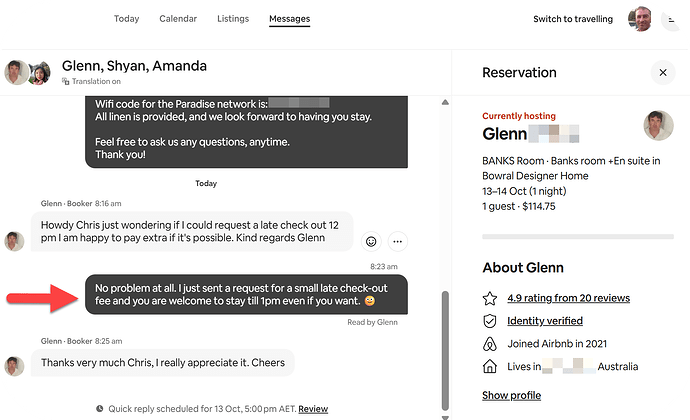Click the Identity verified shield icon
The height and width of the screenshot is (420, 690).
pos(490,321)
